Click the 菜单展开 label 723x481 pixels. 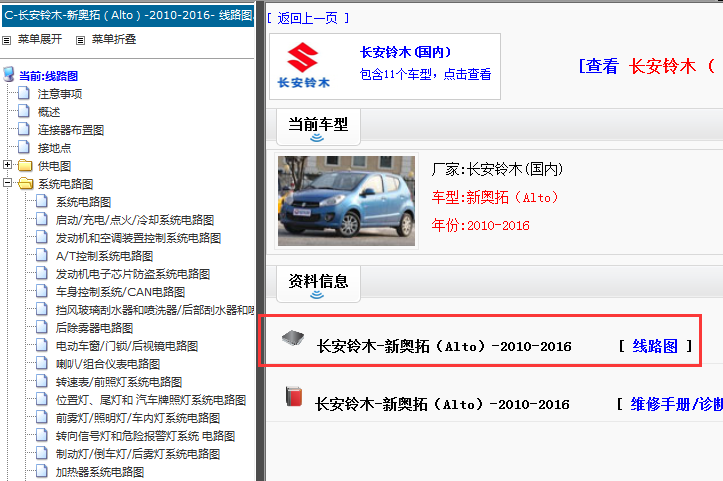tap(40, 40)
